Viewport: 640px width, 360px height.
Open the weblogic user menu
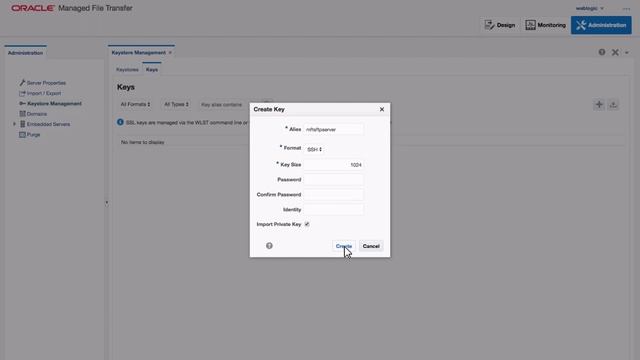[x=589, y=8]
